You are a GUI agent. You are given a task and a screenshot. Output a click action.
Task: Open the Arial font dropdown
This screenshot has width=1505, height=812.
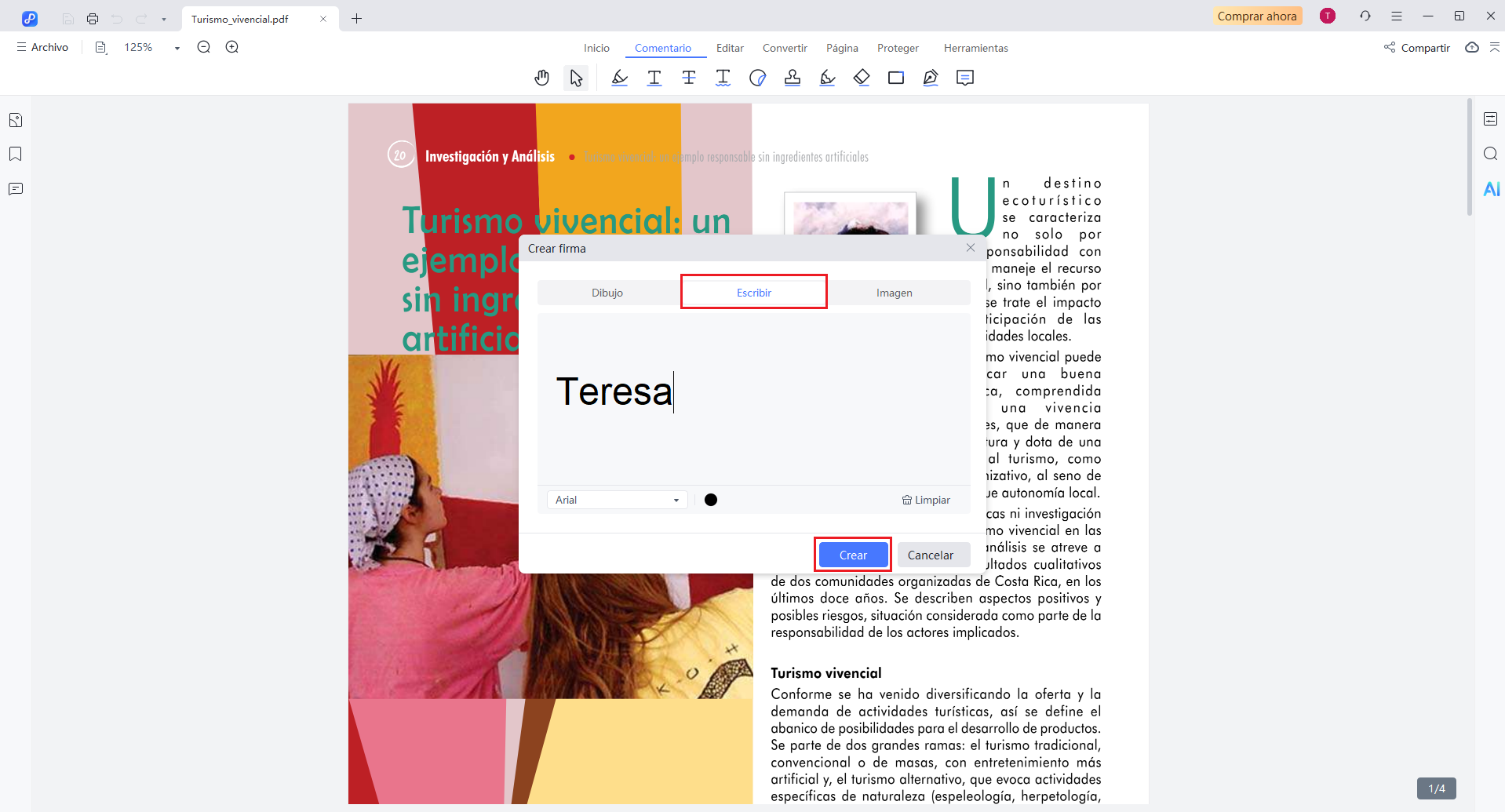click(617, 500)
